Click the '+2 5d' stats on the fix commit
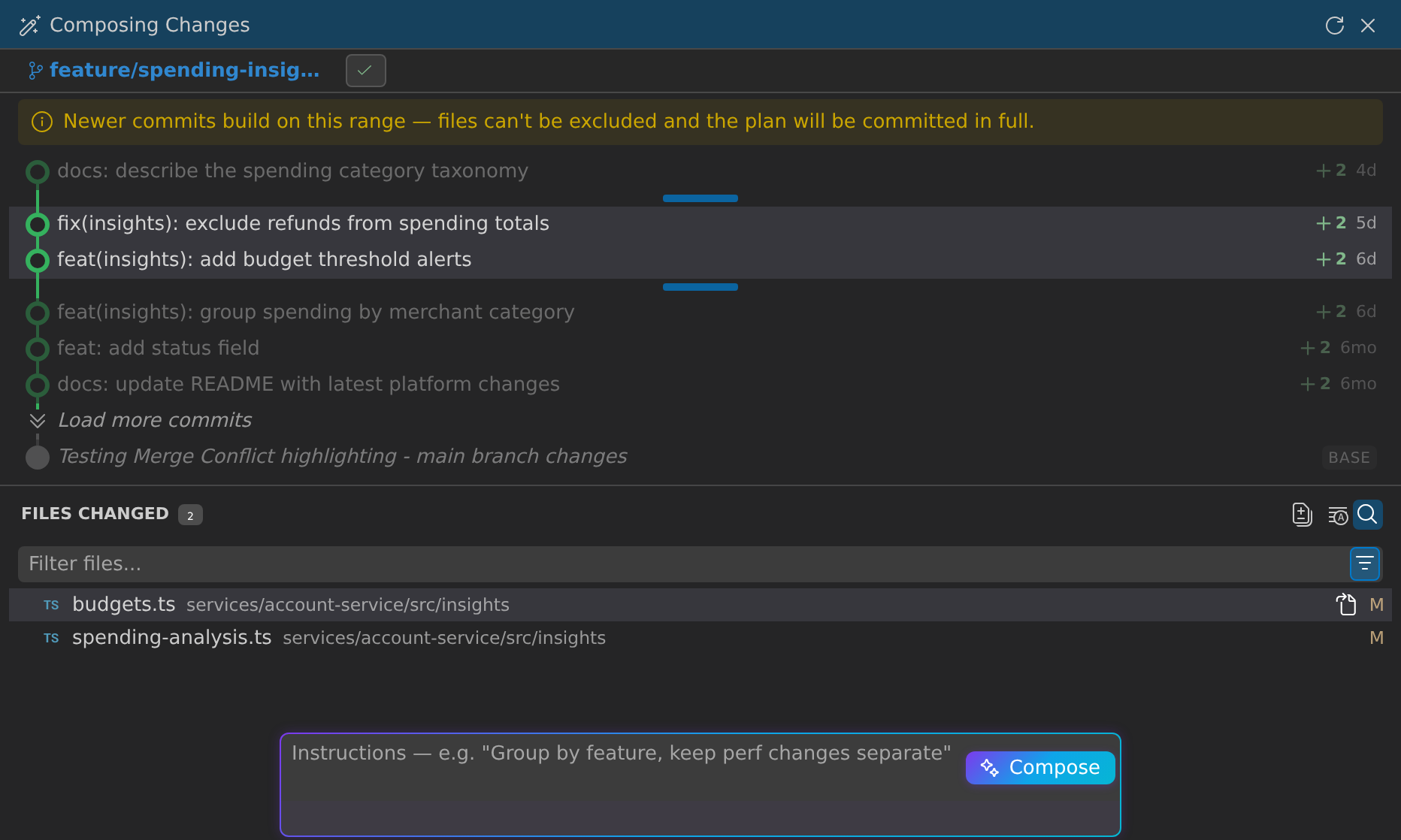Screen dimensions: 1401x840 tap(1345, 223)
